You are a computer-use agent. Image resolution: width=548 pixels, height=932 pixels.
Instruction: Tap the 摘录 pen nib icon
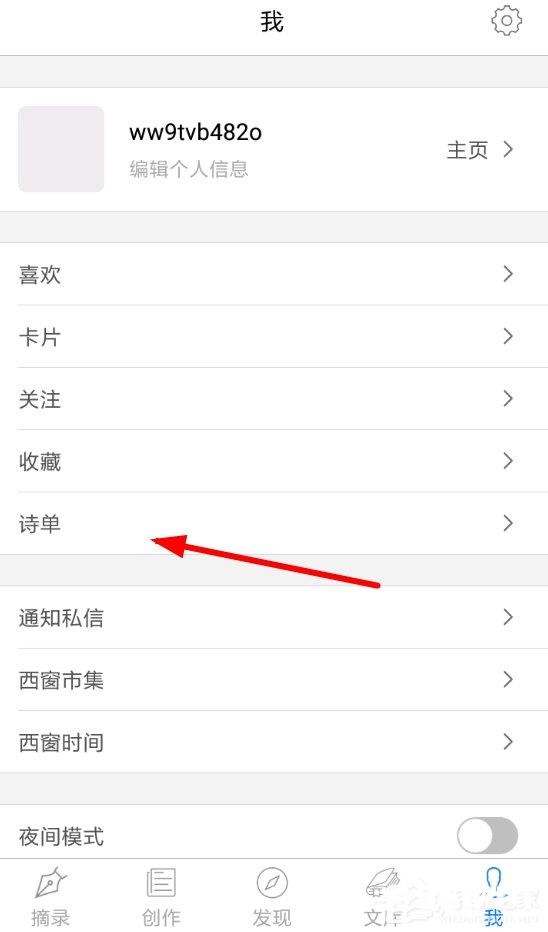pos(51,884)
